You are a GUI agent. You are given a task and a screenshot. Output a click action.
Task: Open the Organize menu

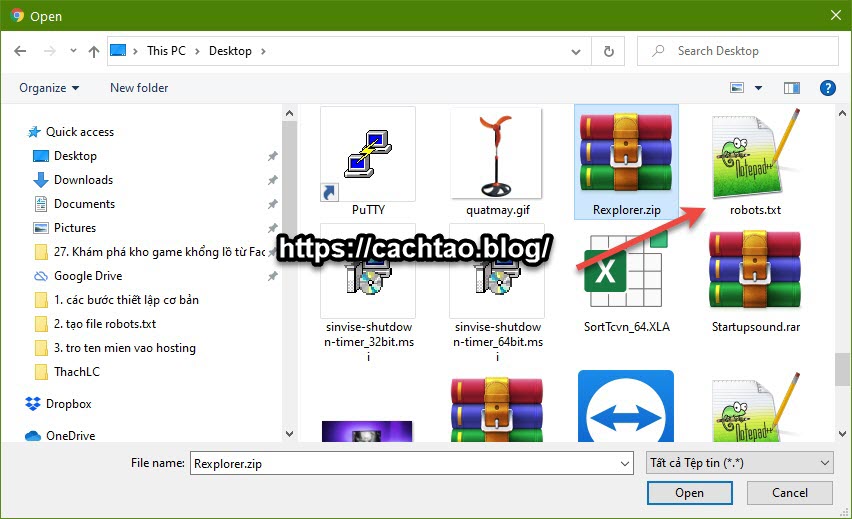[x=49, y=87]
